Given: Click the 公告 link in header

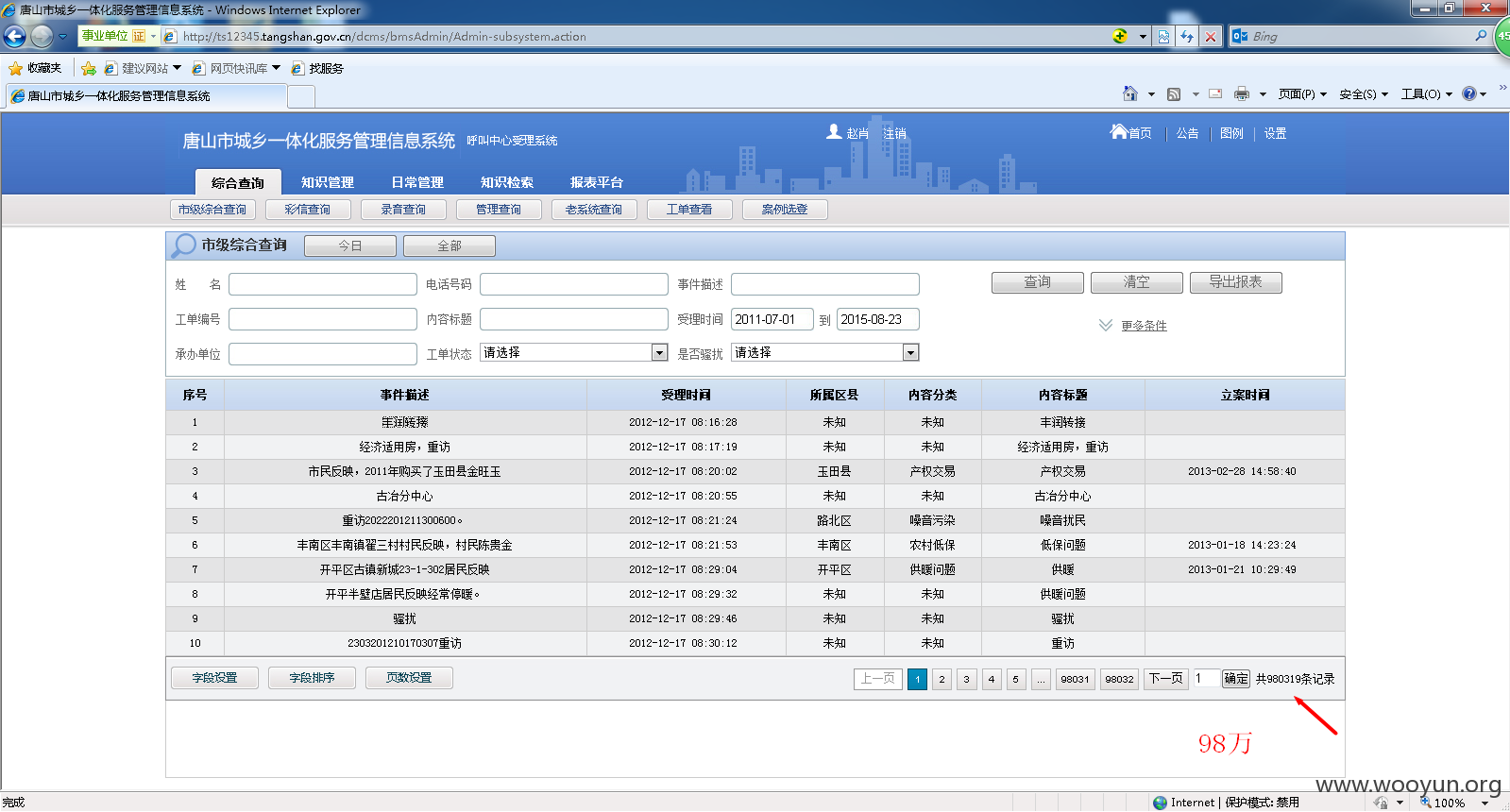Looking at the screenshot, I should coord(1188,133).
